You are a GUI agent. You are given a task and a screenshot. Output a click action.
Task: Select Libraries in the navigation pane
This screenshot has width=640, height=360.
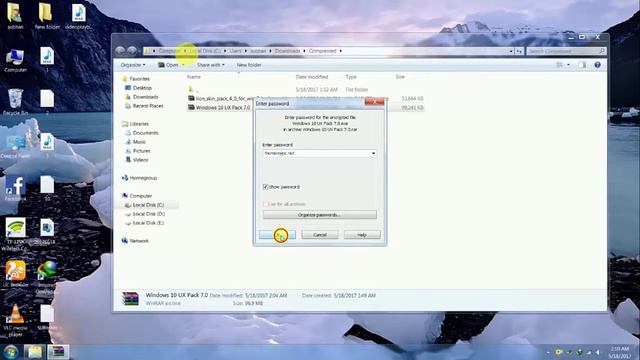(x=139, y=124)
